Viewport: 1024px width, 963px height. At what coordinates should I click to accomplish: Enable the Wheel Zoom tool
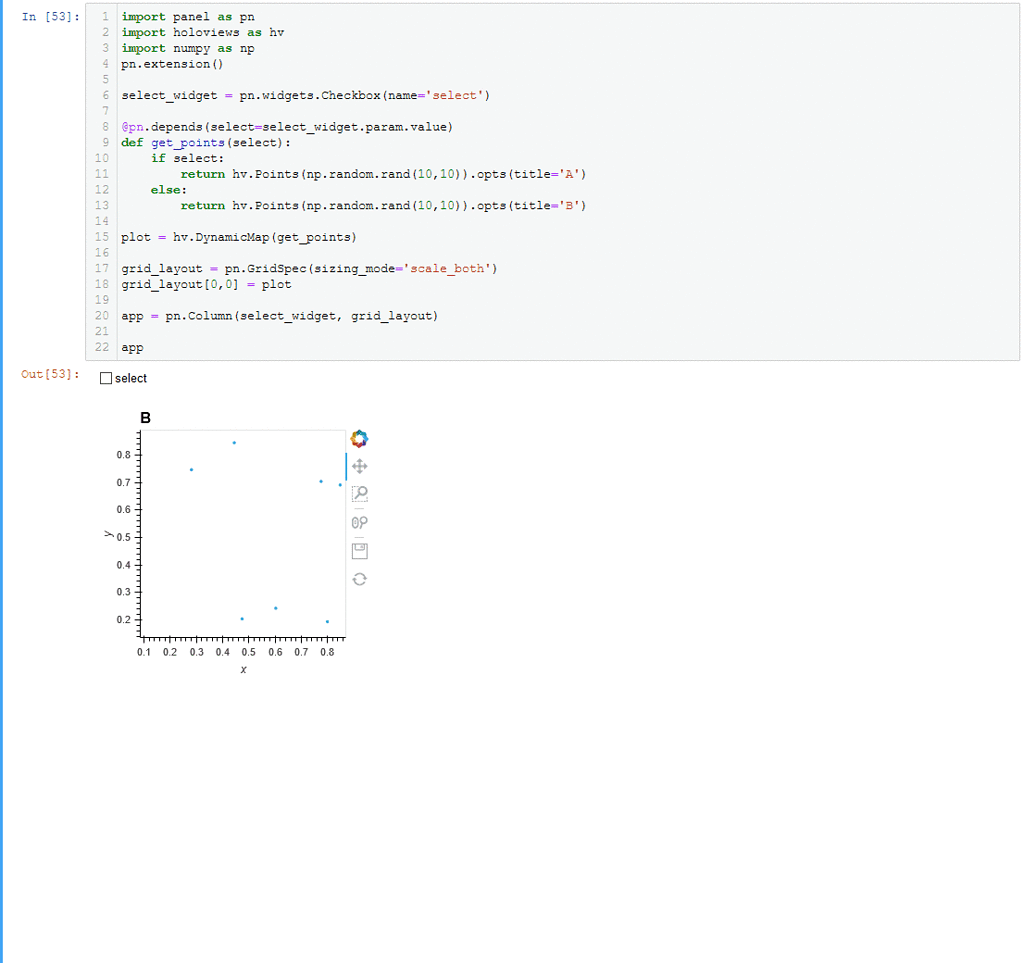(x=360, y=521)
